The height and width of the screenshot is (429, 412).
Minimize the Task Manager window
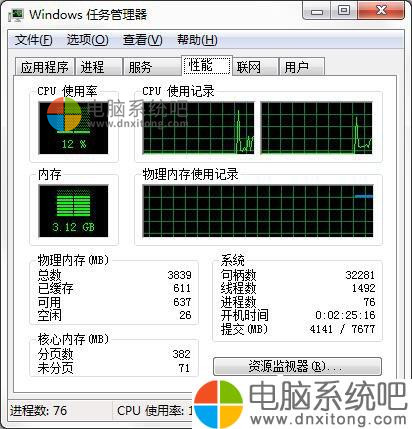coord(317,11)
